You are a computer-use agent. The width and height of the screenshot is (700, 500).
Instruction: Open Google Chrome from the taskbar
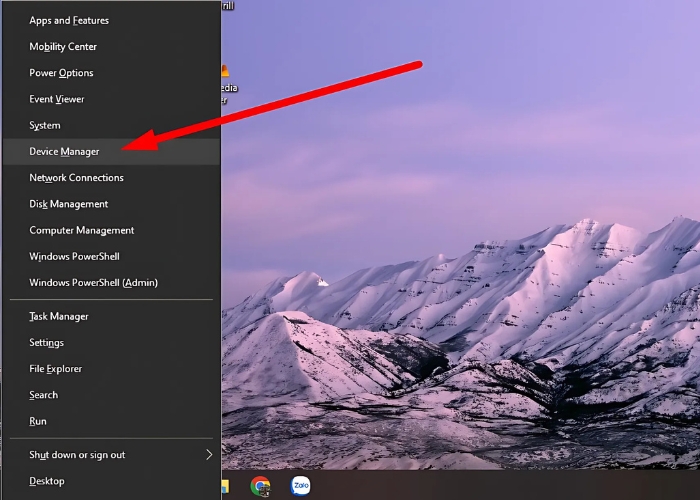(260, 486)
